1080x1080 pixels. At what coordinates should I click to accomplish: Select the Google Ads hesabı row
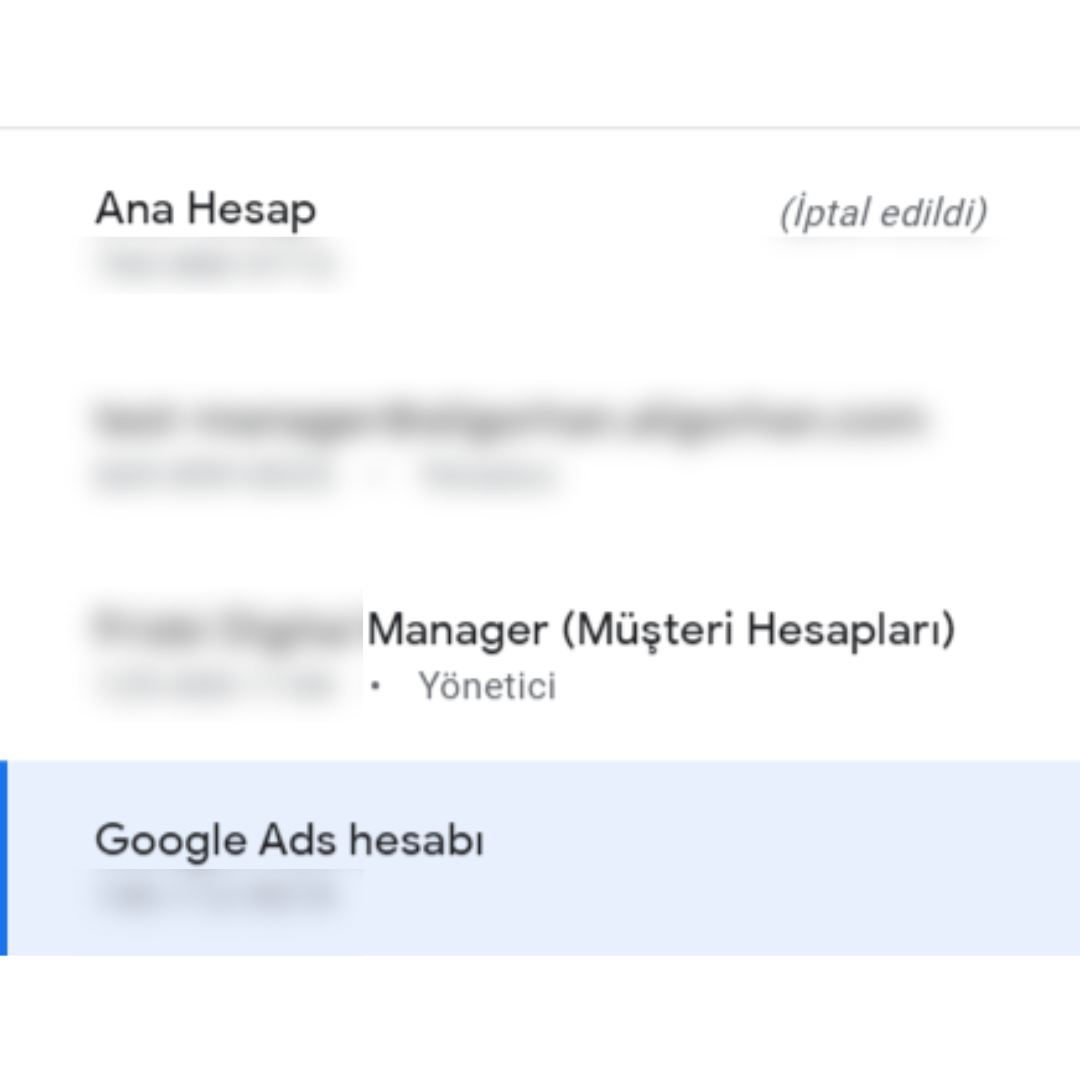[540, 858]
